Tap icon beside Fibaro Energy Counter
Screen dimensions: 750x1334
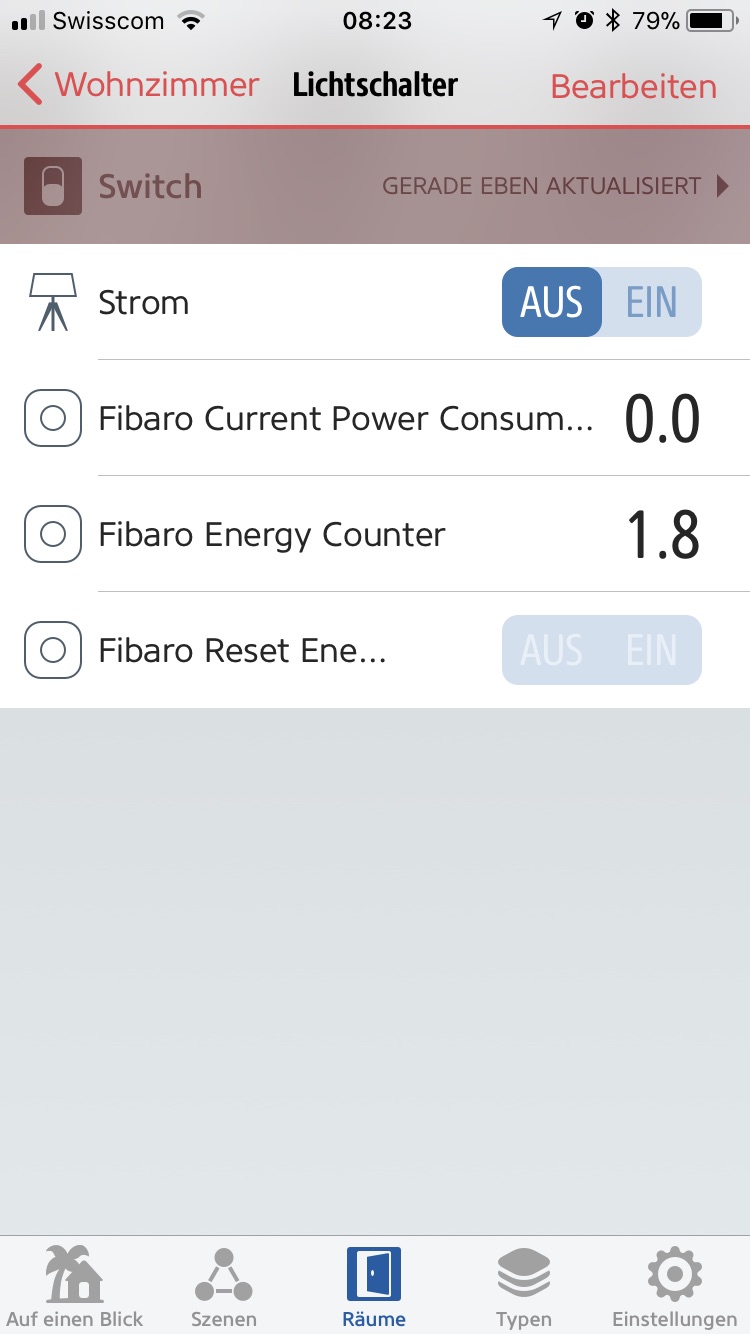click(53, 534)
